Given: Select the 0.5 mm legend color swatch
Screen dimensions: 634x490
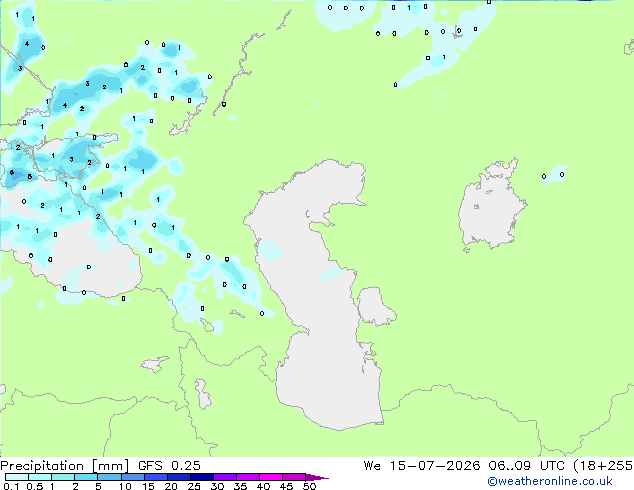Looking at the screenshot, I should 40,477.
